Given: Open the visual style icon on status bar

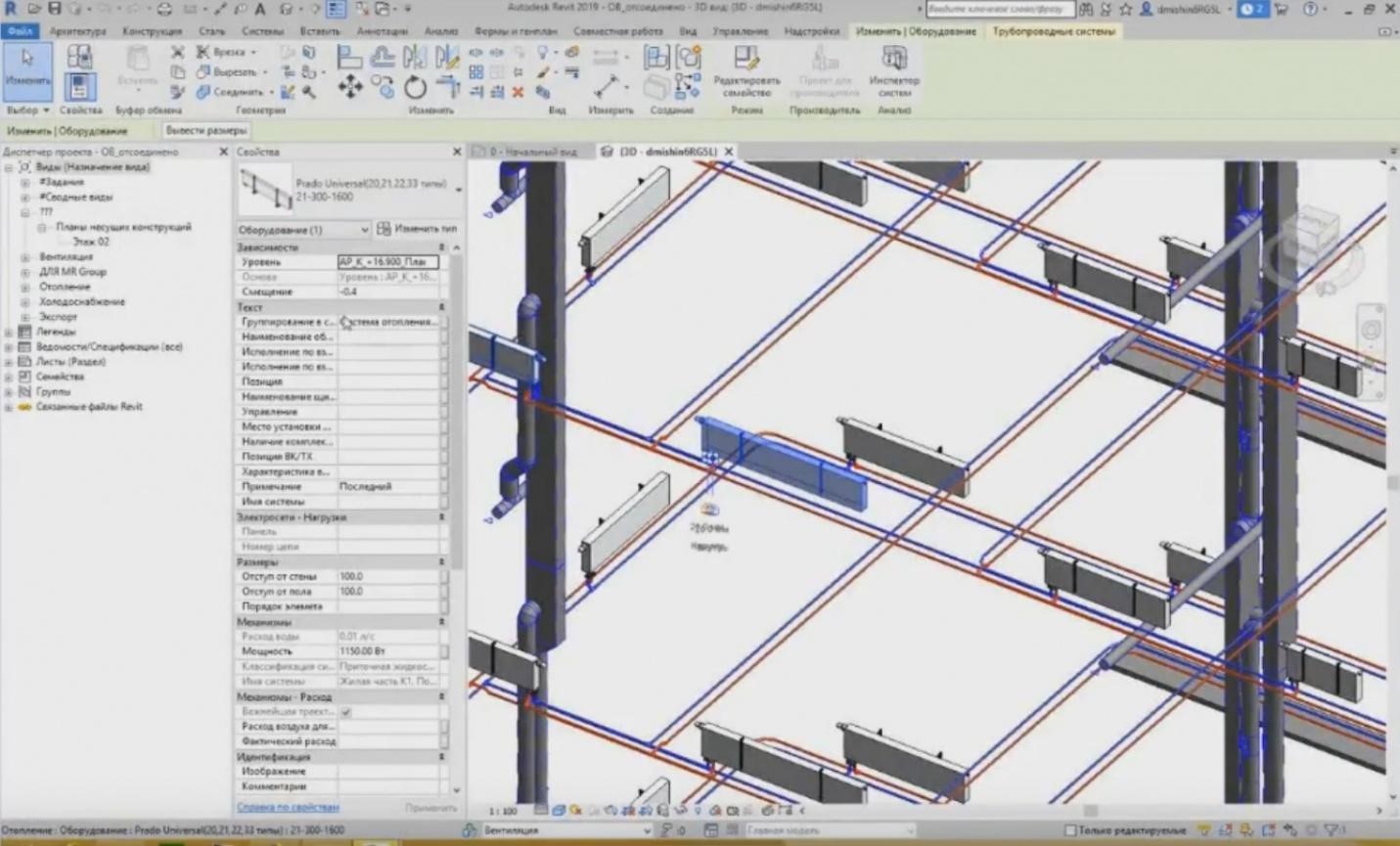Looking at the screenshot, I should point(561,811).
